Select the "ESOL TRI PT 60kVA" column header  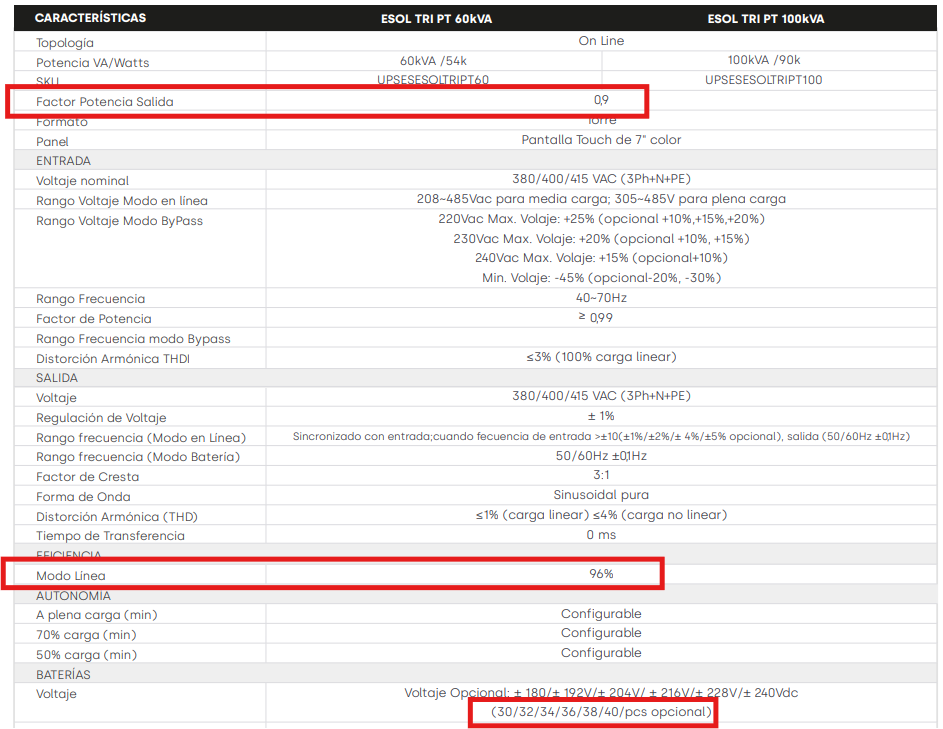point(436,19)
